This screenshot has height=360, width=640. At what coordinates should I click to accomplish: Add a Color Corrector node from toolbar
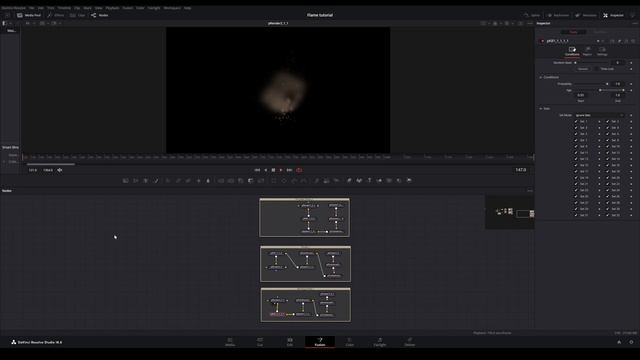[168, 180]
